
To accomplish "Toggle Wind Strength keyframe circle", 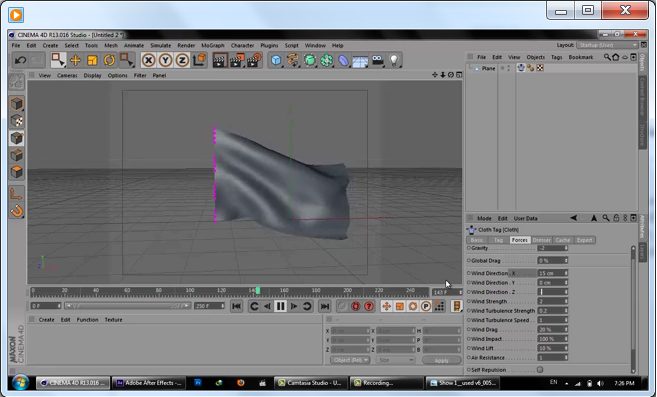I will coord(469,301).
